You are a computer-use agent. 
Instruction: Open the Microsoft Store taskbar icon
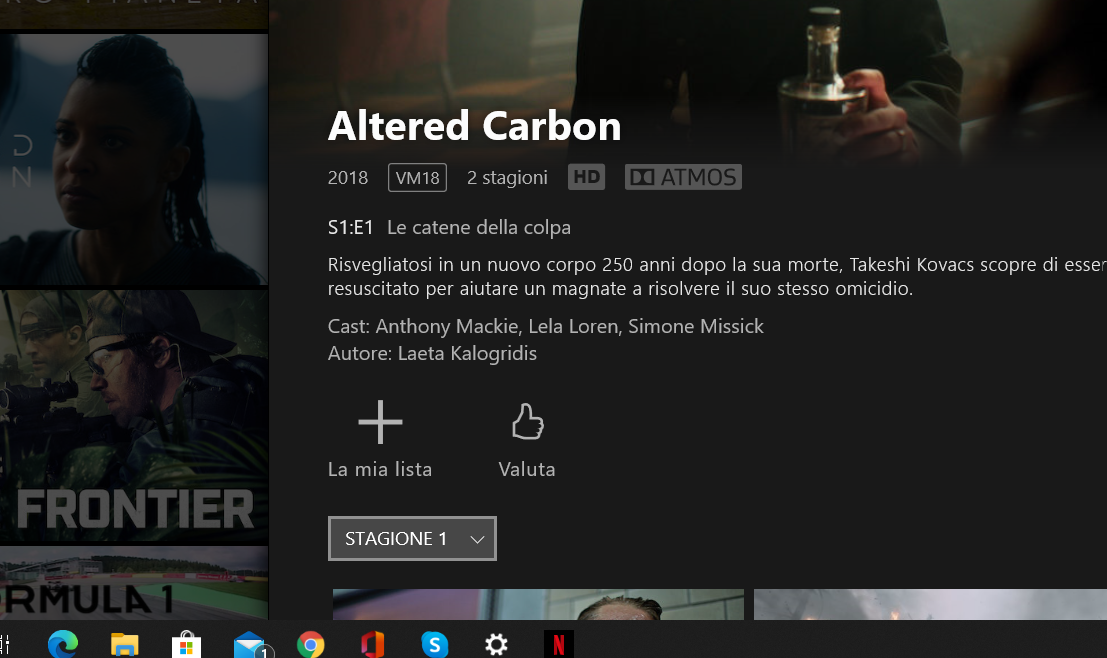(186, 644)
